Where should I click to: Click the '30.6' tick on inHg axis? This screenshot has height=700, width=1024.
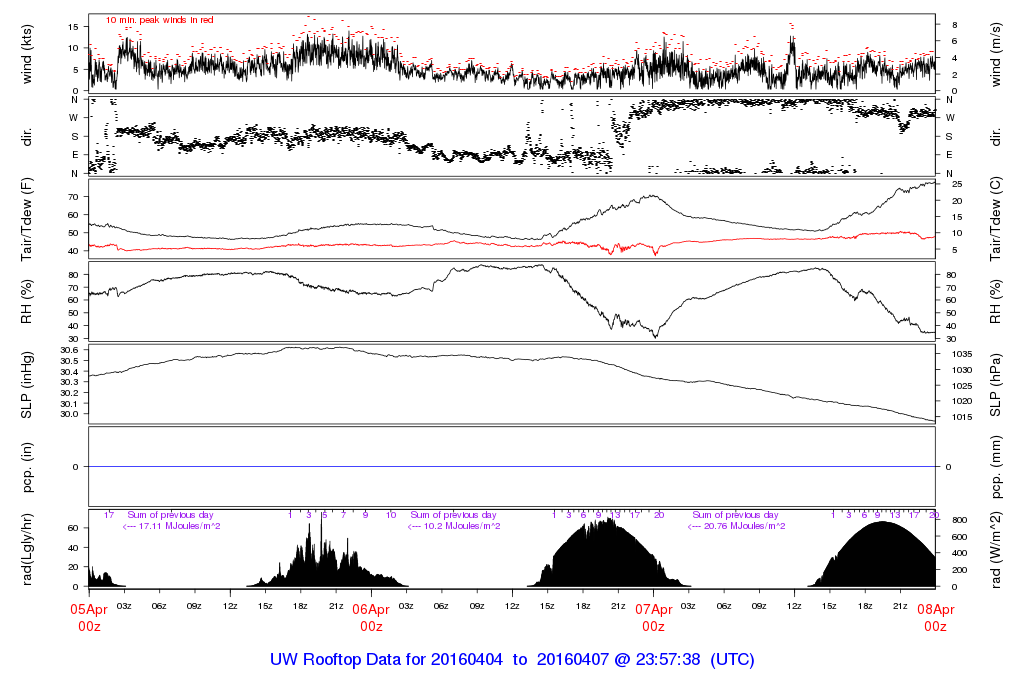coord(70,350)
